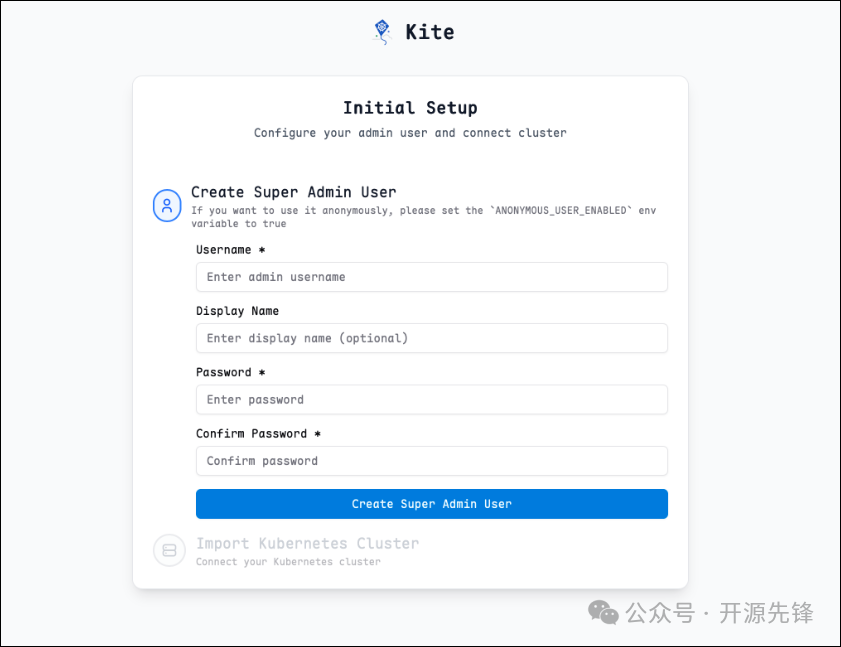Select the Initial Setup header
Viewport: 841px width, 647px height.
point(410,107)
